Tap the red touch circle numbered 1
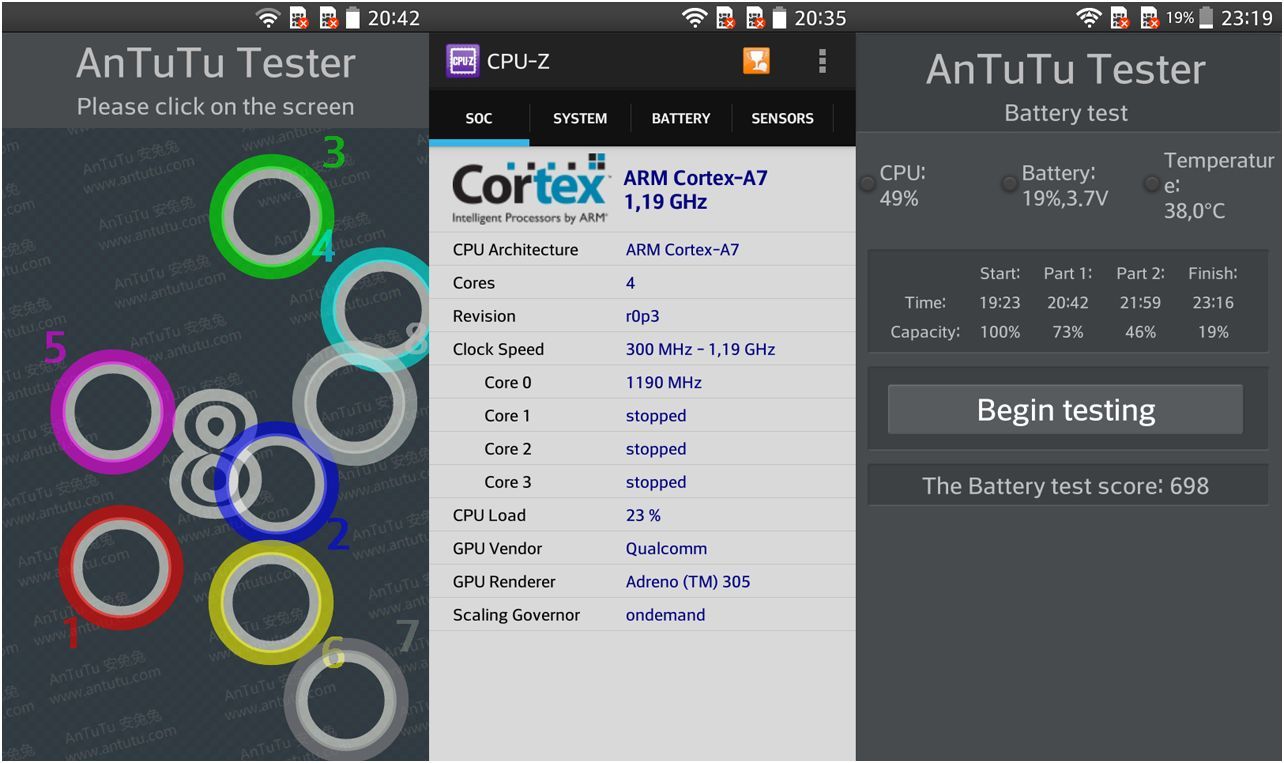Image resolution: width=1284 pixels, height=763 pixels. [x=120, y=567]
